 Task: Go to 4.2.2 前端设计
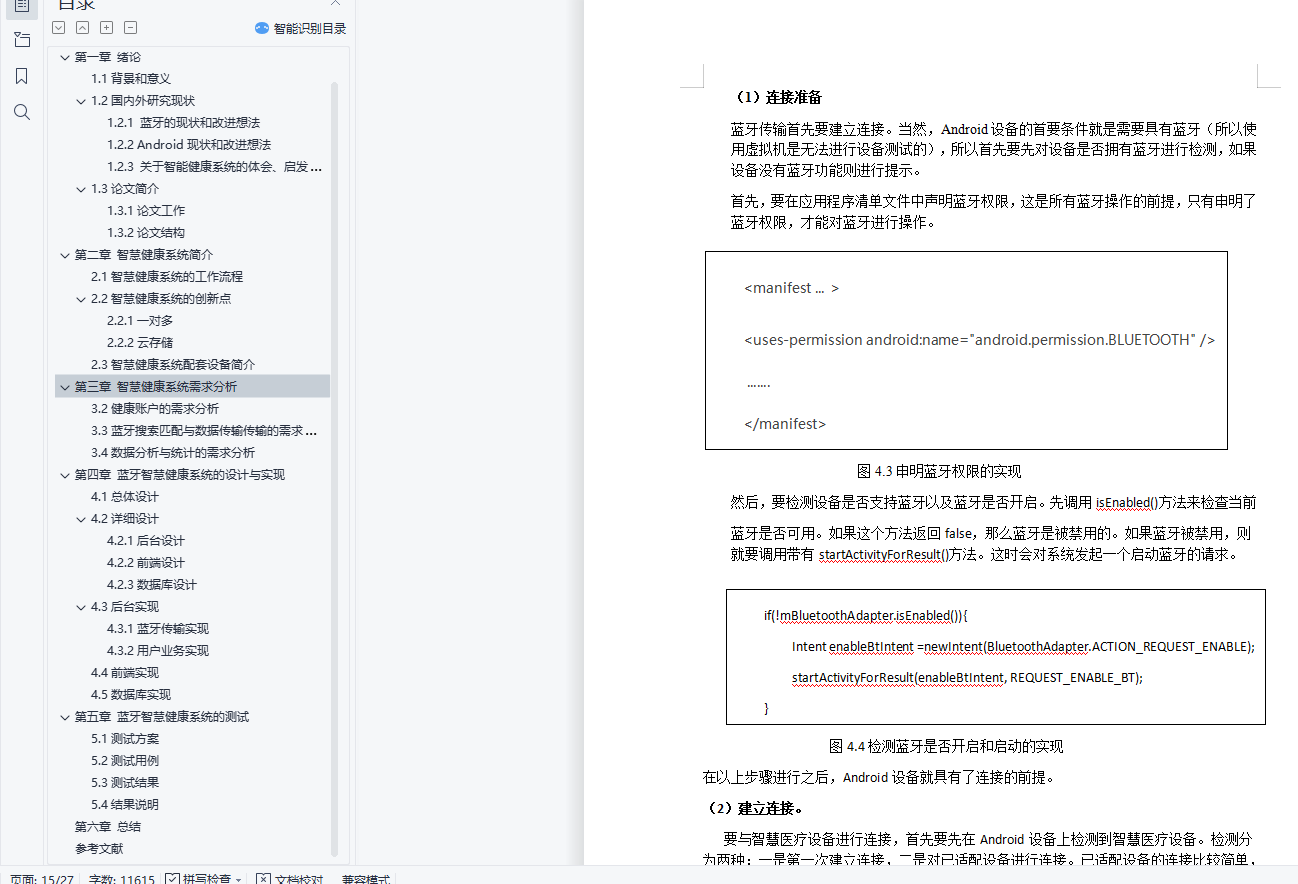pos(146,563)
